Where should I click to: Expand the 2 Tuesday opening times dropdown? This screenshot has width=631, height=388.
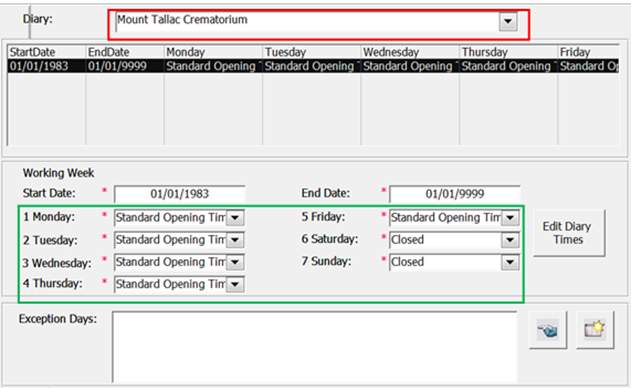(x=235, y=240)
